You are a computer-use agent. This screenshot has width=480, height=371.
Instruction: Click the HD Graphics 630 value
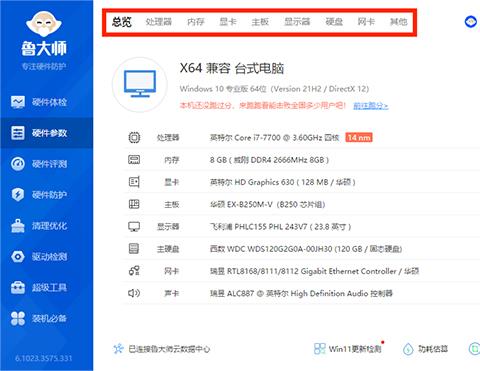283,182
